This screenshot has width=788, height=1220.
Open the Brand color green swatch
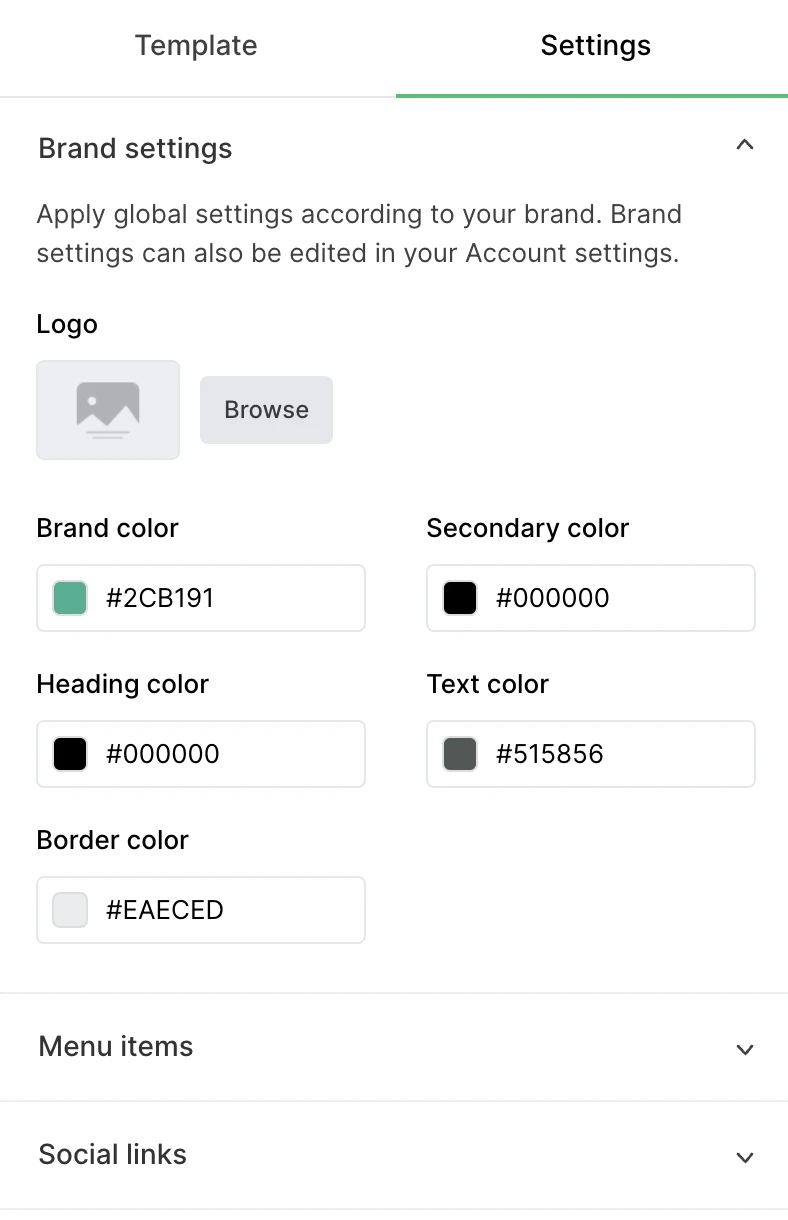tap(70, 598)
